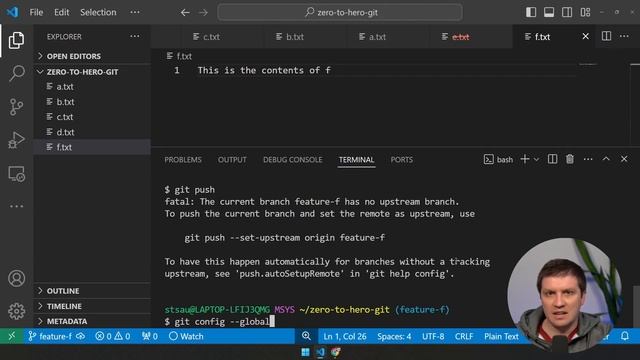The image size is (640, 360).
Task: Click the Watch status bar item
Action: pos(186,336)
